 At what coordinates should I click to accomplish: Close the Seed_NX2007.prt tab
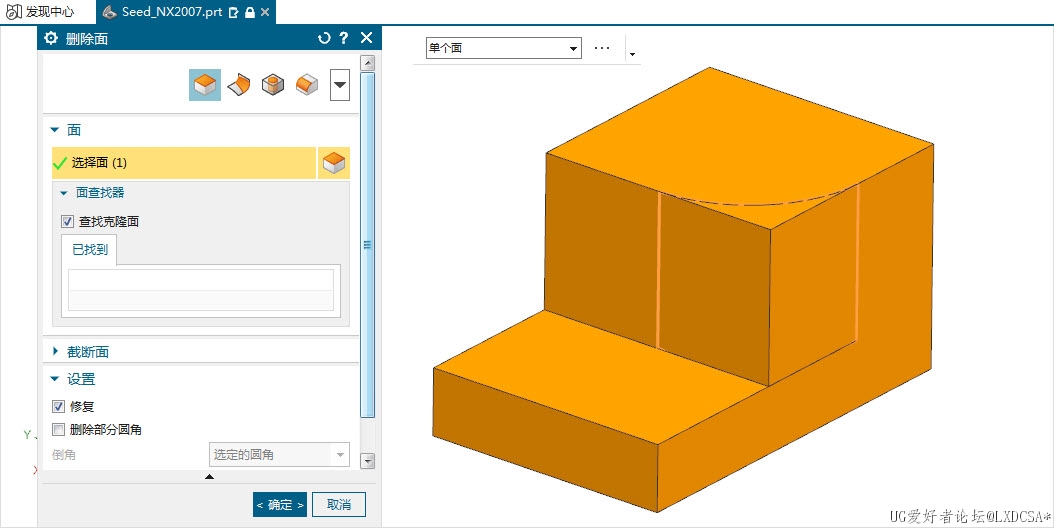coord(265,12)
